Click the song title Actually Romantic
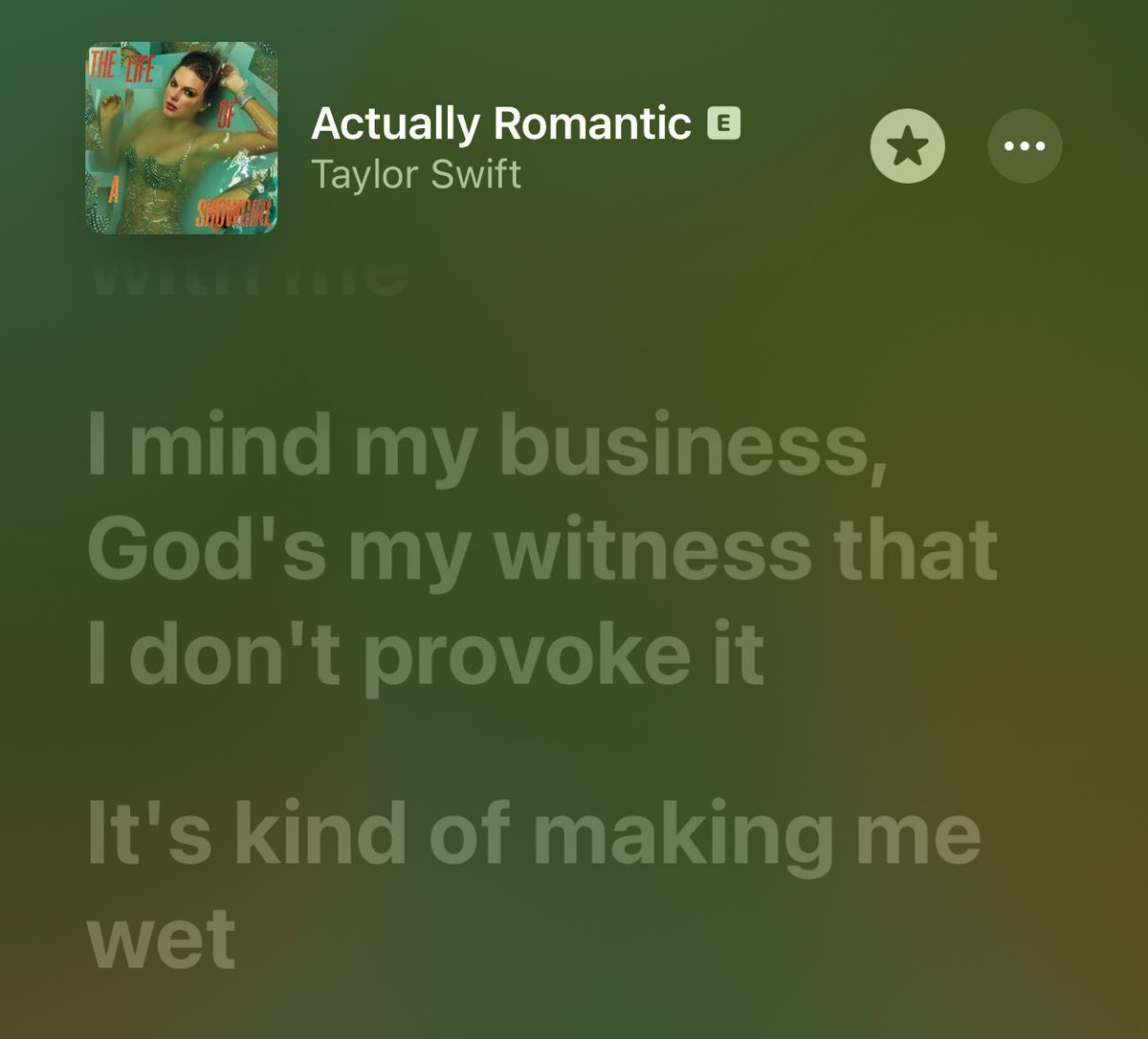 [x=501, y=124]
